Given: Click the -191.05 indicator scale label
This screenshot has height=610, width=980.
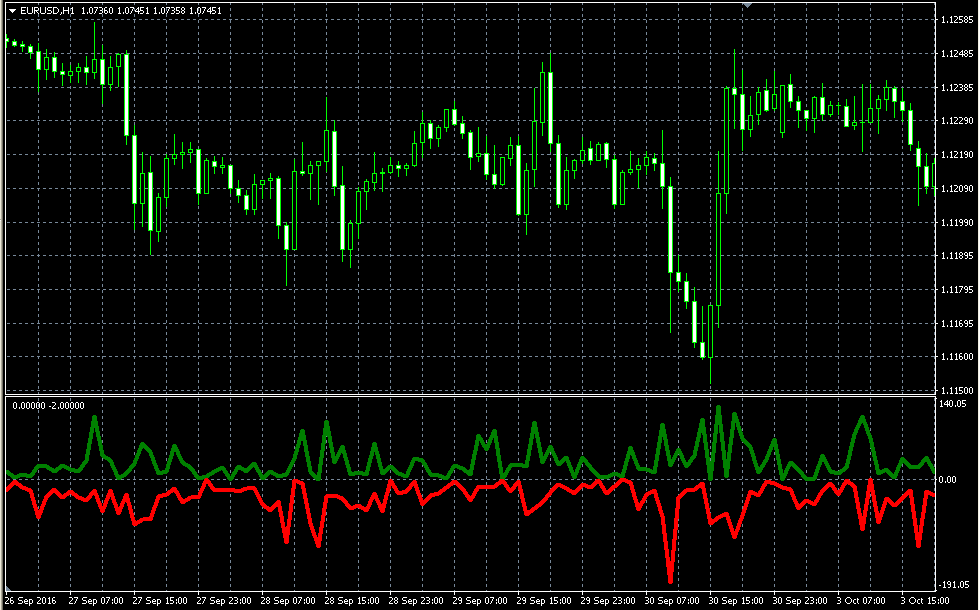Looking at the screenshot, I should point(954,585).
